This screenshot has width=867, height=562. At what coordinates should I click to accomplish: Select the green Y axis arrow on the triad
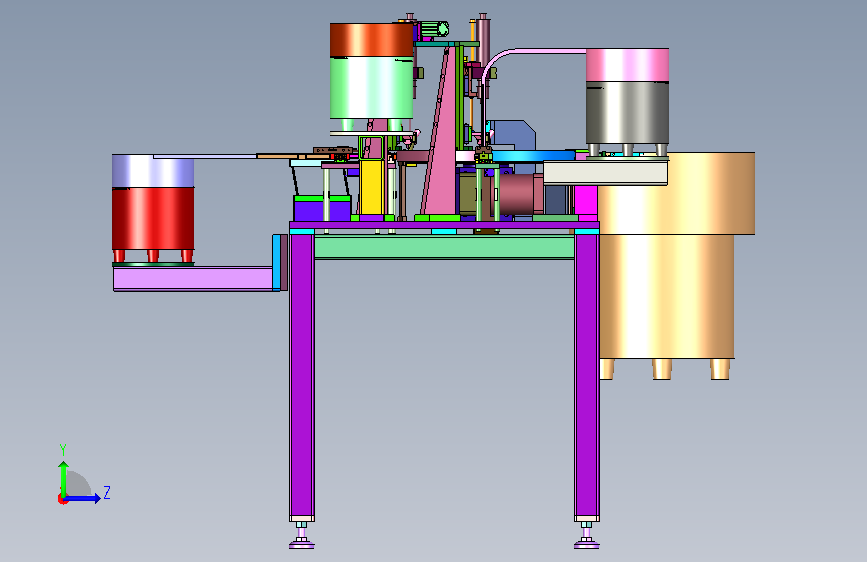click(64, 478)
